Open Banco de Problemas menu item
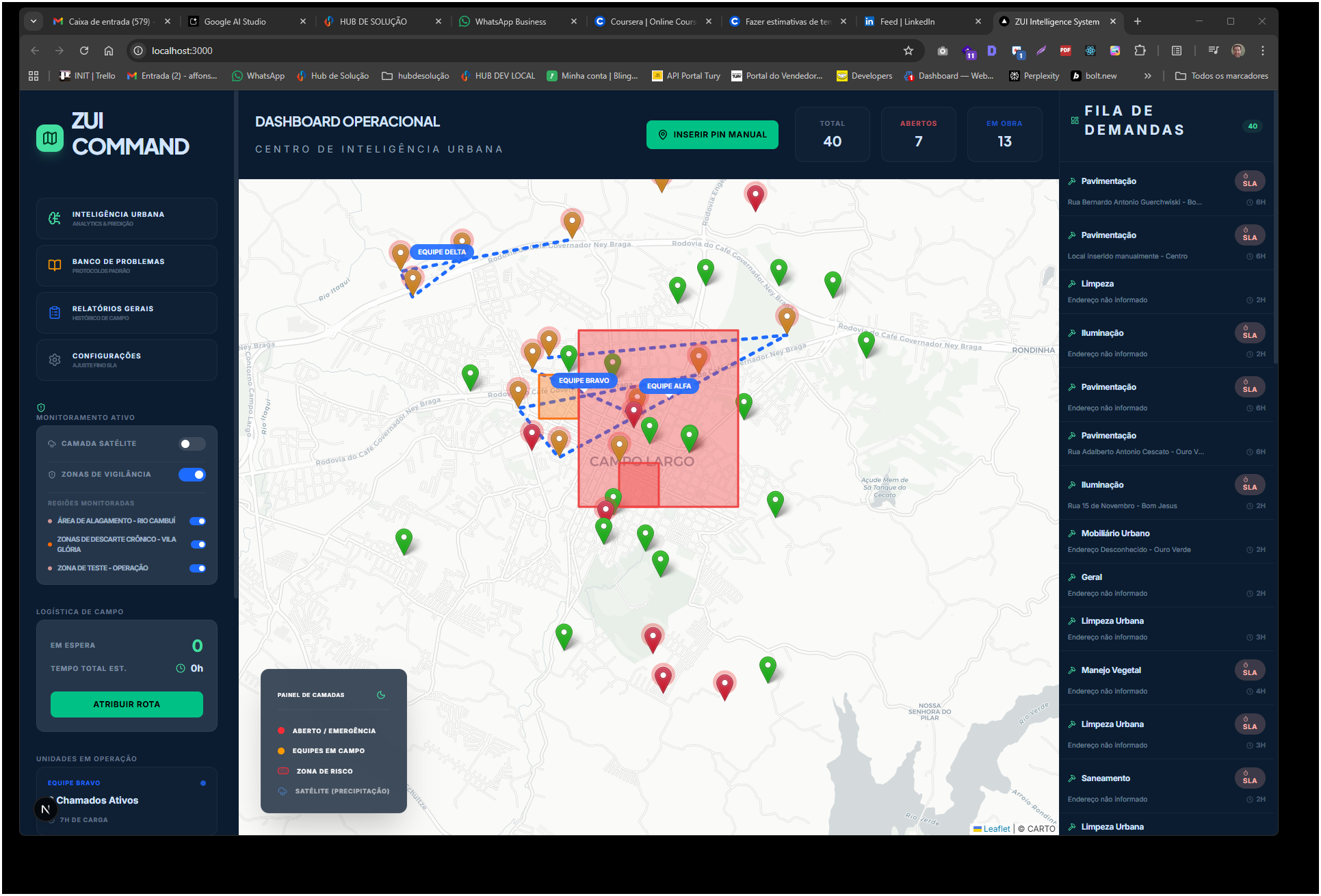The width and height of the screenshot is (1321, 896). (127, 265)
